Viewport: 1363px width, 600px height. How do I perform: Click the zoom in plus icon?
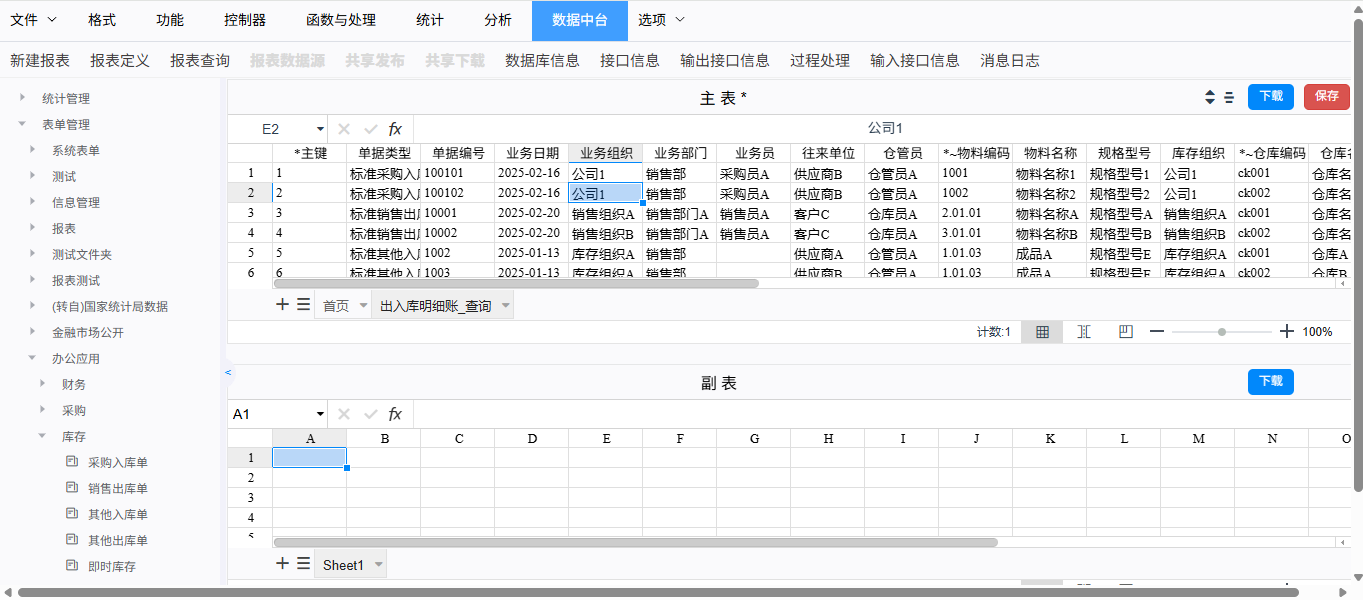point(1287,332)
